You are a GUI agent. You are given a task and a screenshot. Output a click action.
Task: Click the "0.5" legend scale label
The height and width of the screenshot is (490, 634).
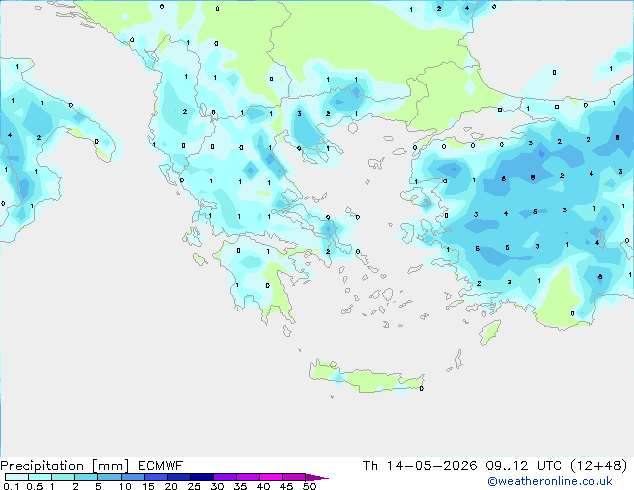click(x=35, y=486)
